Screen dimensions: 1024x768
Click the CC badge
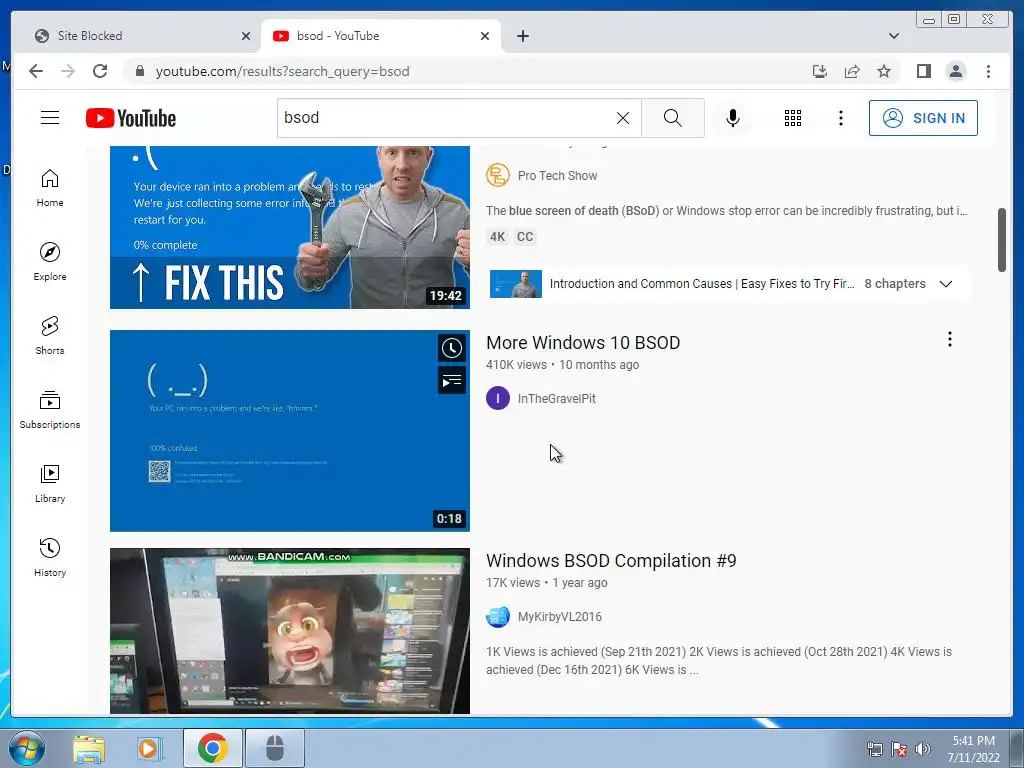[x=525, y=236]
